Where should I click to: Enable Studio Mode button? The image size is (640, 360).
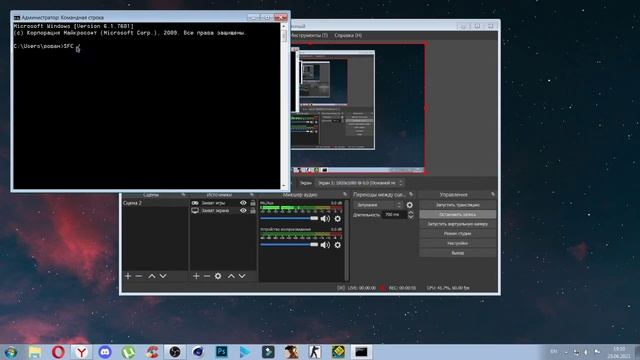tap(458, 234)
